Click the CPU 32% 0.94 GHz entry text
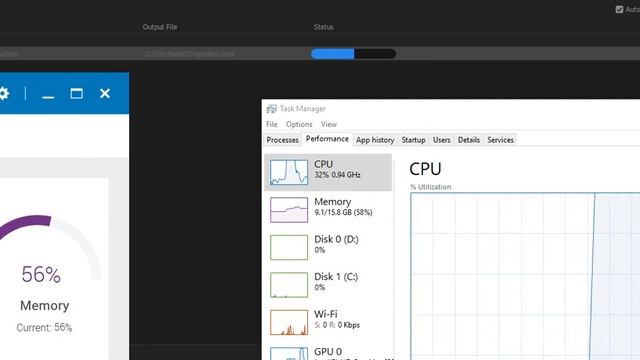The height and width of the screenshot is (360, 640). [337, 169]
